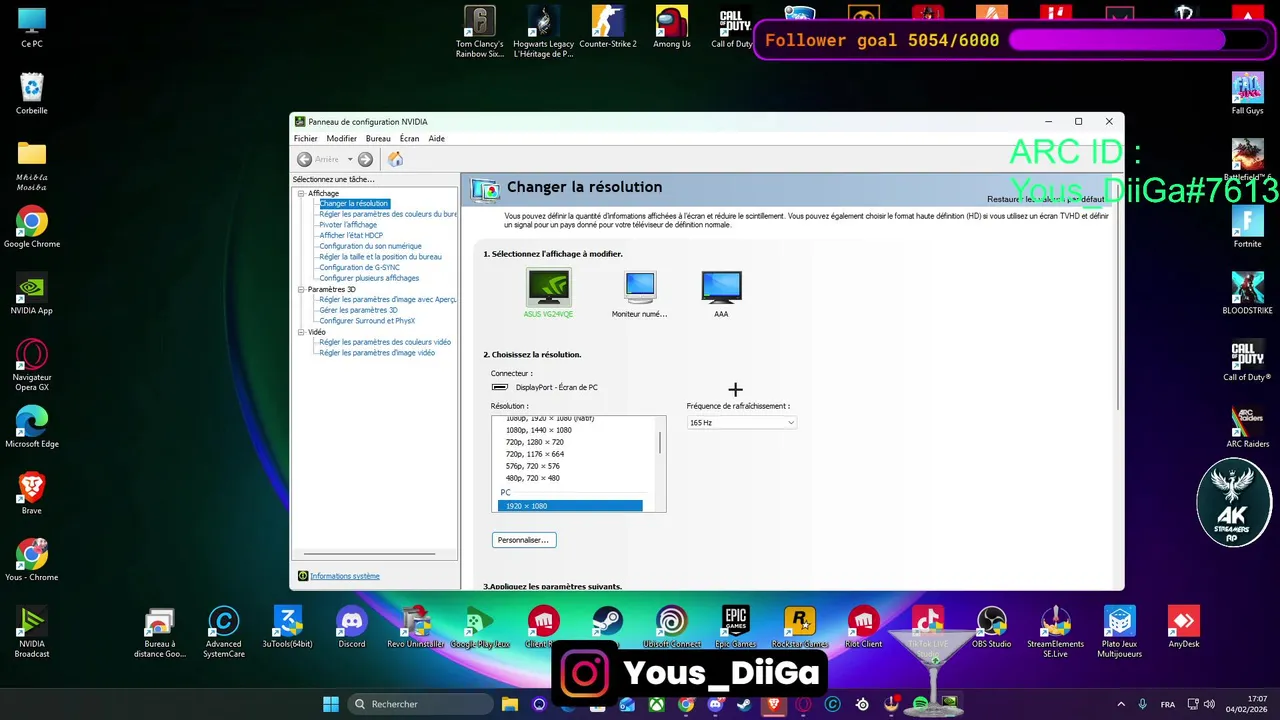Open the Informations système link
The height and width of the screenshot is (720, 1280).
pyautogui.click(x=345, y=576)
